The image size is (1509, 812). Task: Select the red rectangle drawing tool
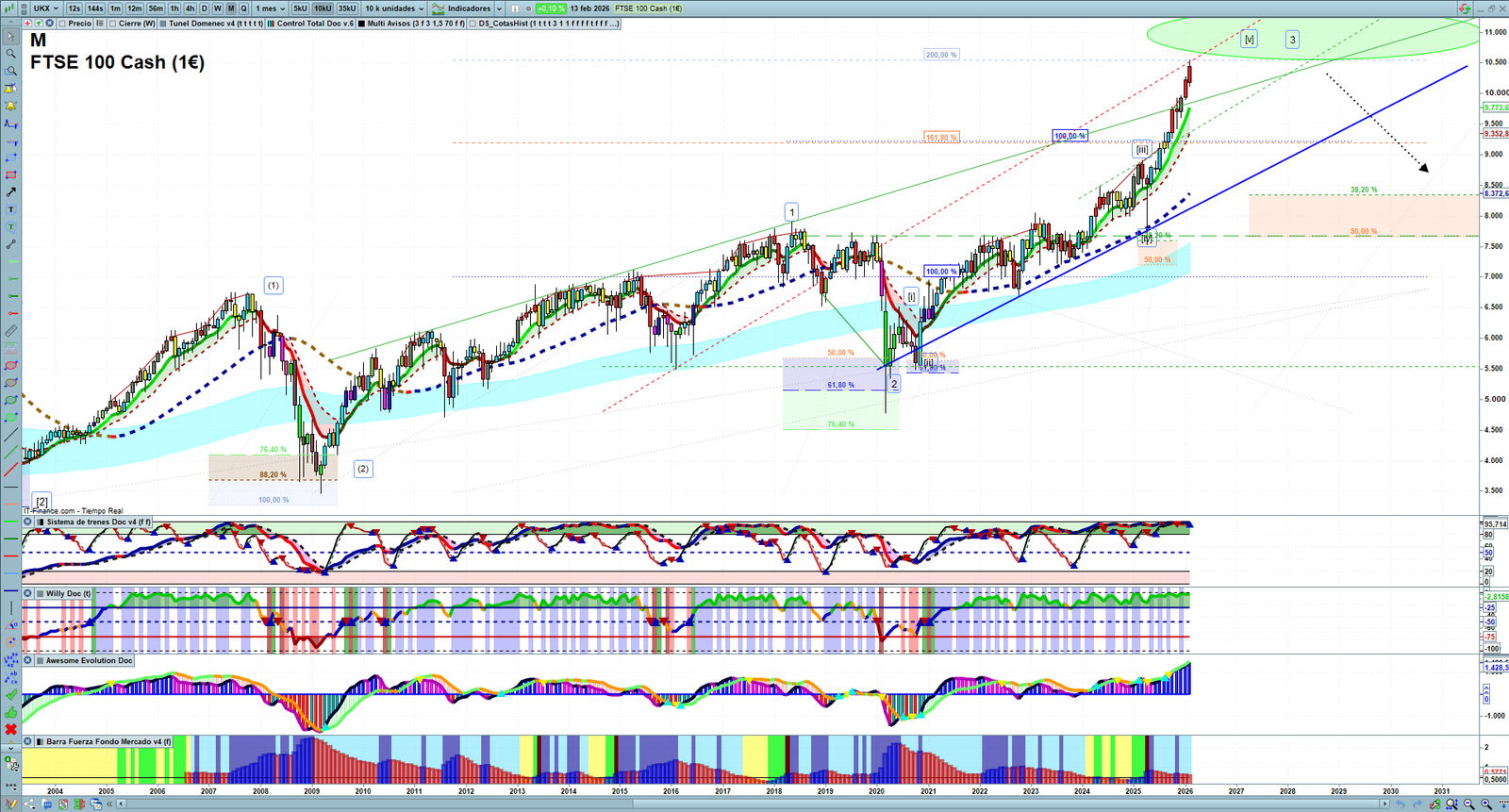11,175
